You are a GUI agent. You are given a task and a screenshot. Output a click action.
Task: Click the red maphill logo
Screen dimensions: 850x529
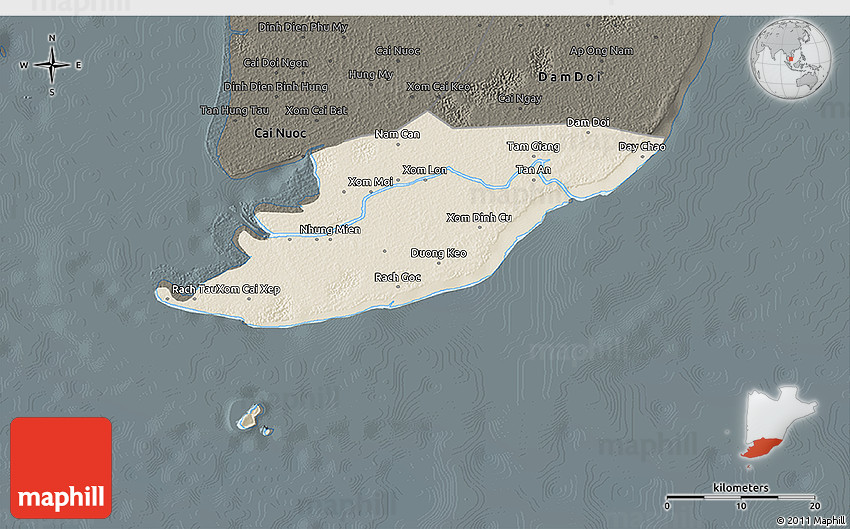[61, 467]
